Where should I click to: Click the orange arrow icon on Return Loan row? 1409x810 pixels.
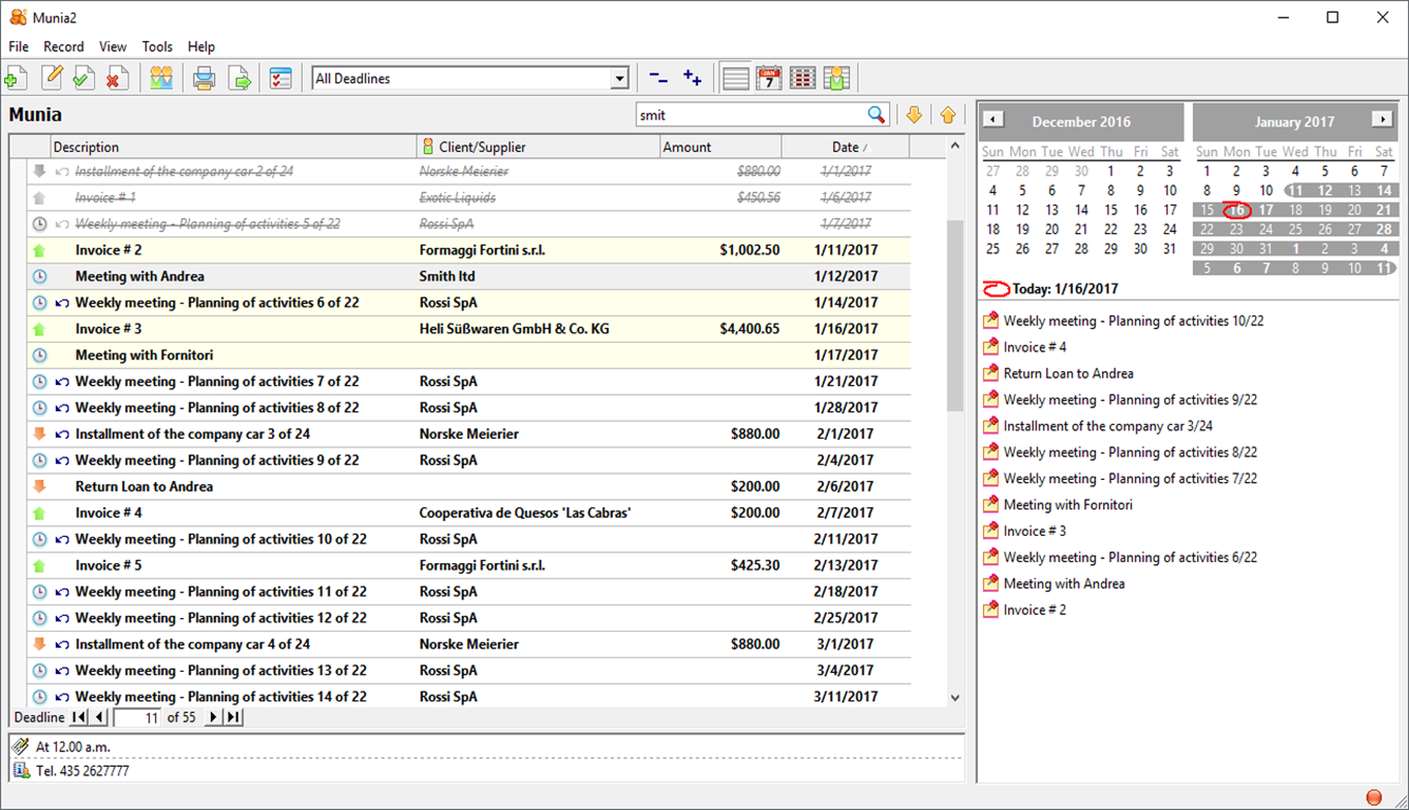click(x=40, y=487)
